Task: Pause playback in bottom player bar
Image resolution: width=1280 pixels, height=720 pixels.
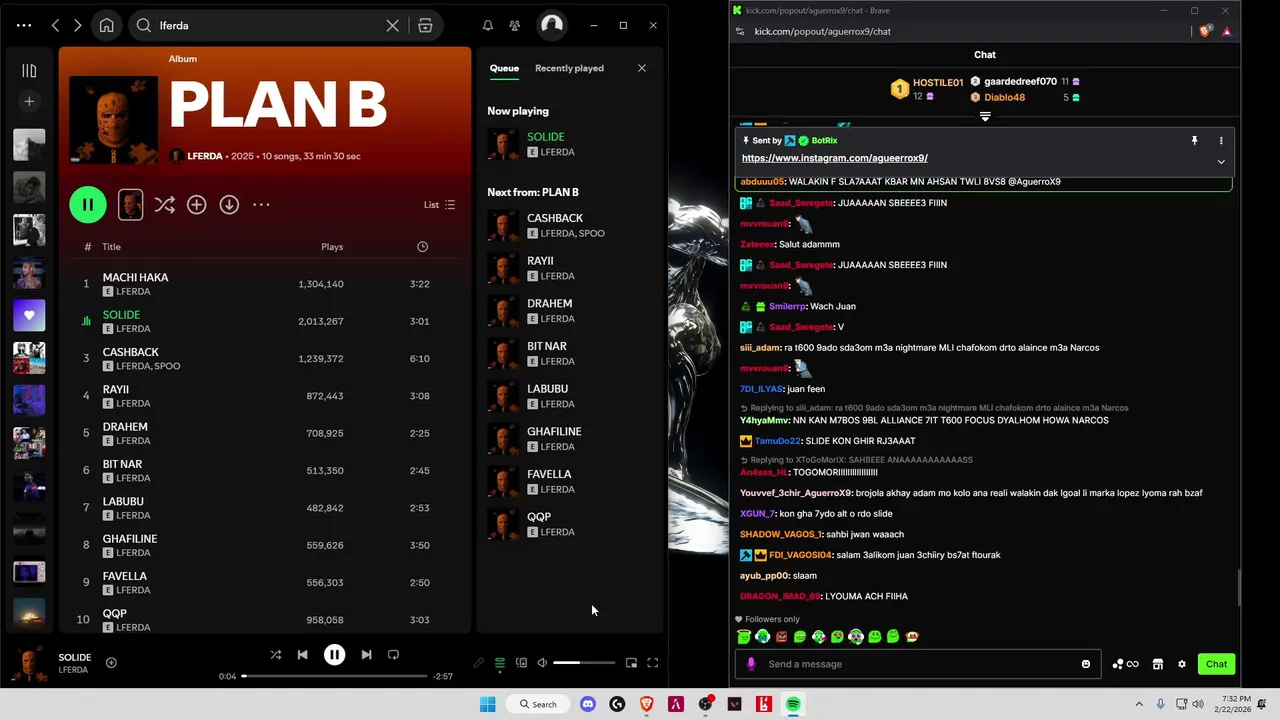Action: pyautogui.click(x=334, y=655)
